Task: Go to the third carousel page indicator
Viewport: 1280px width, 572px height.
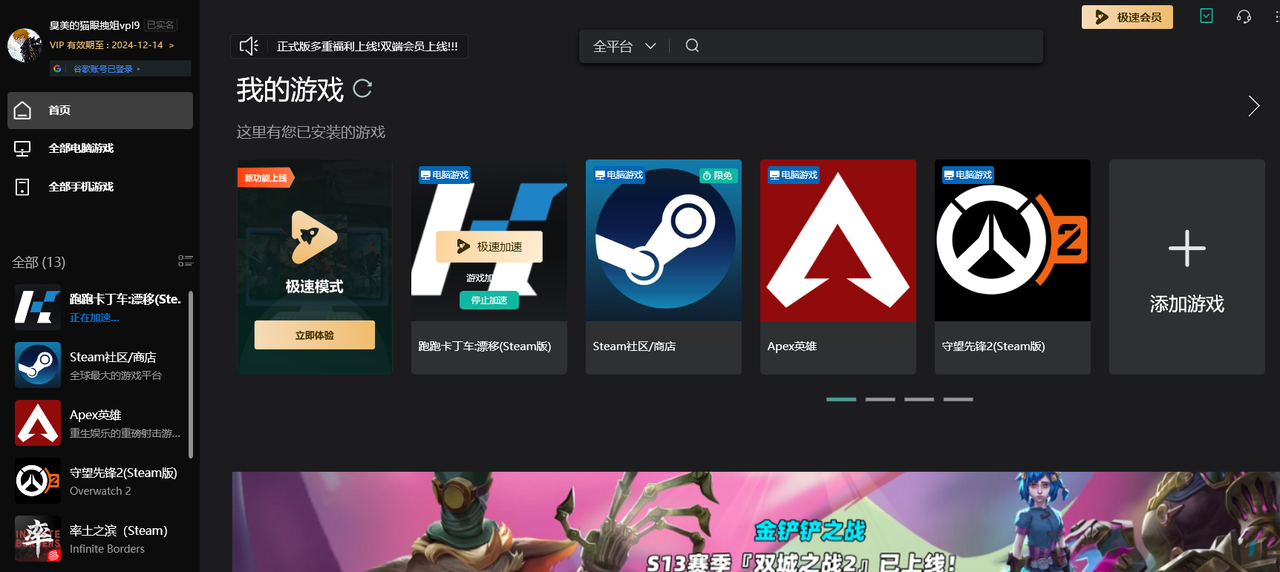Action: point(919,399)
